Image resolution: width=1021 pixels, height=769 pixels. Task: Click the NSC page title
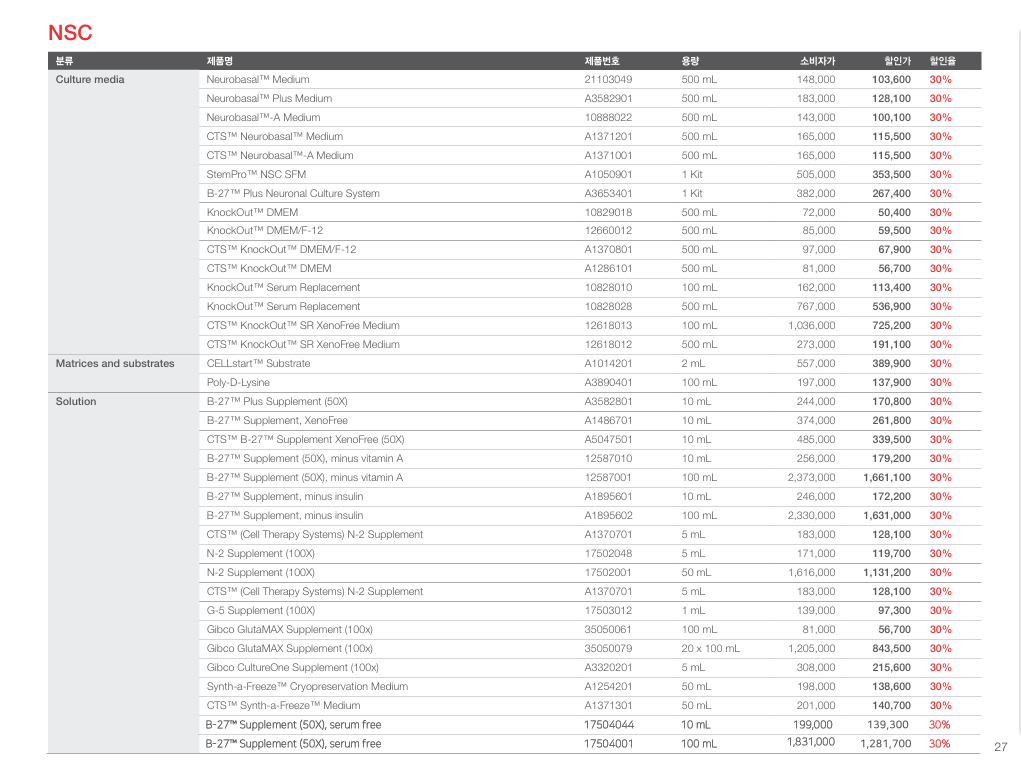(x=70, y=33)
